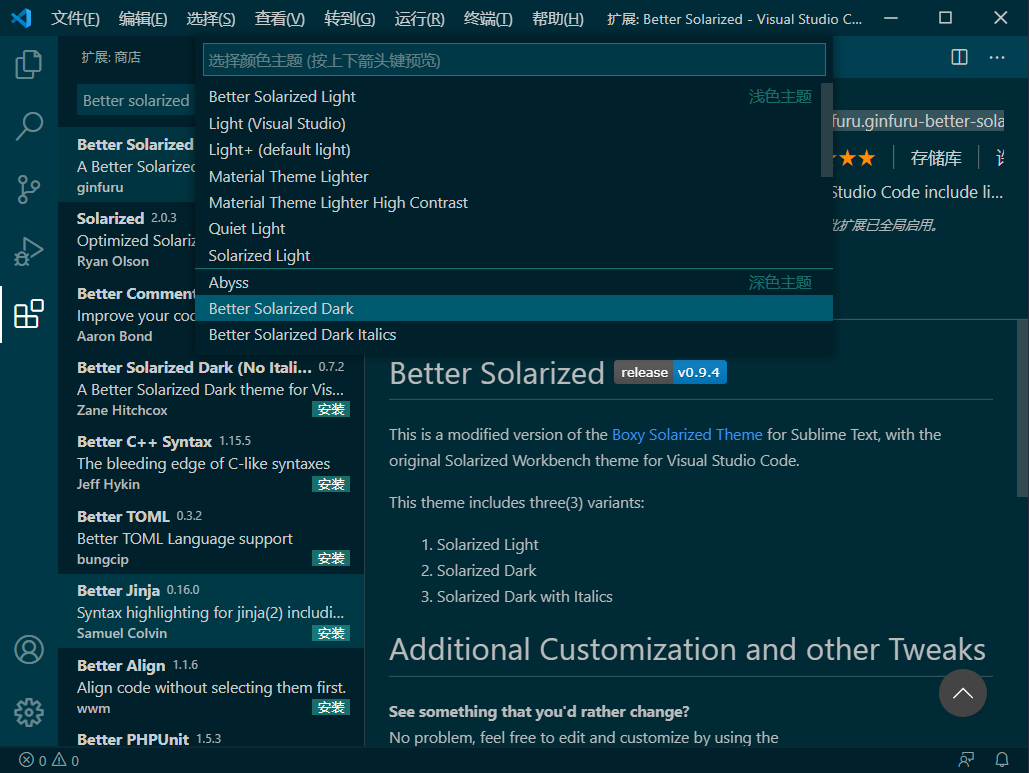Open the 查看(V) menu
Viewport: 1029px width, 773px height.
(x=280, y=18)
